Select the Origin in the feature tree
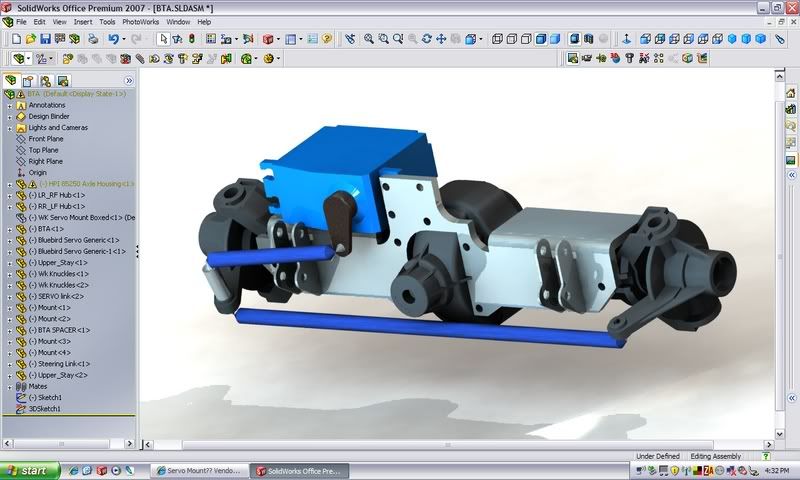 click(x=37, y=172)
